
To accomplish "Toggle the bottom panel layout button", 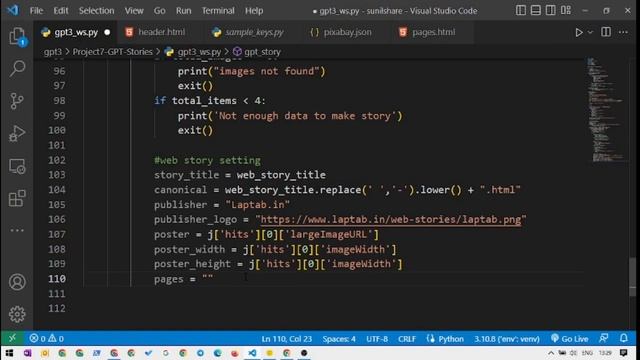I will [x=536, y=10].
